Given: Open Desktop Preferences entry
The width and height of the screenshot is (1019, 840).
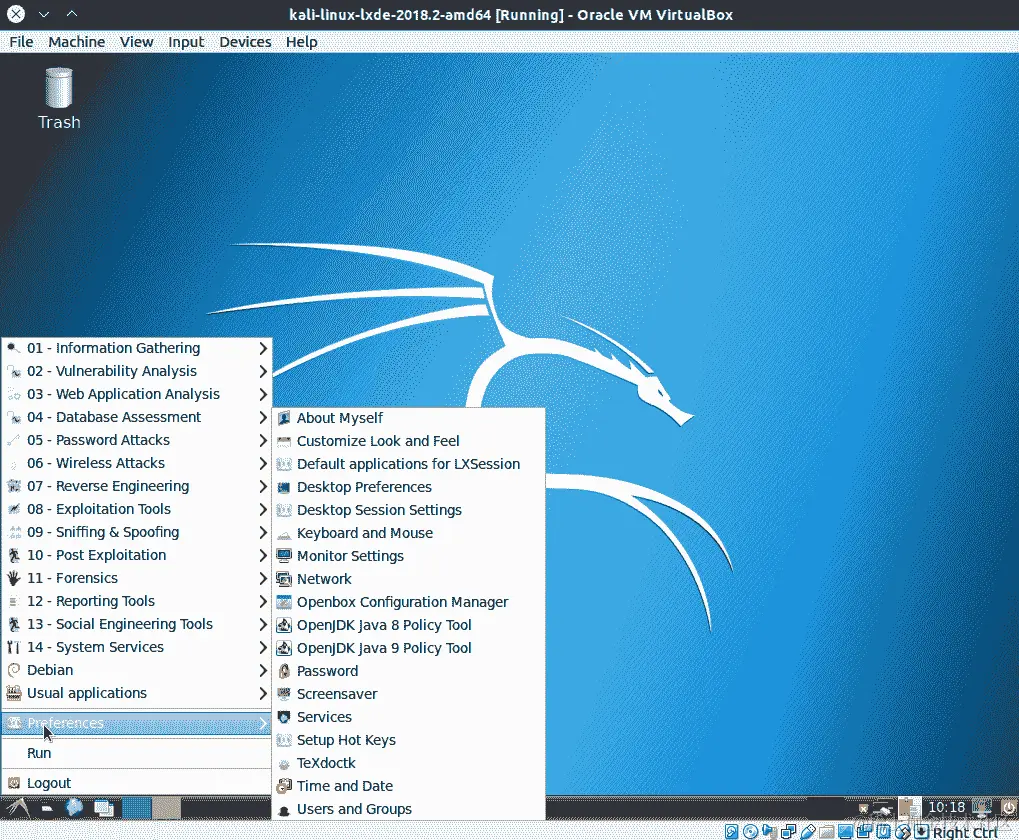Looking at the screenshot, I should 408,487.
